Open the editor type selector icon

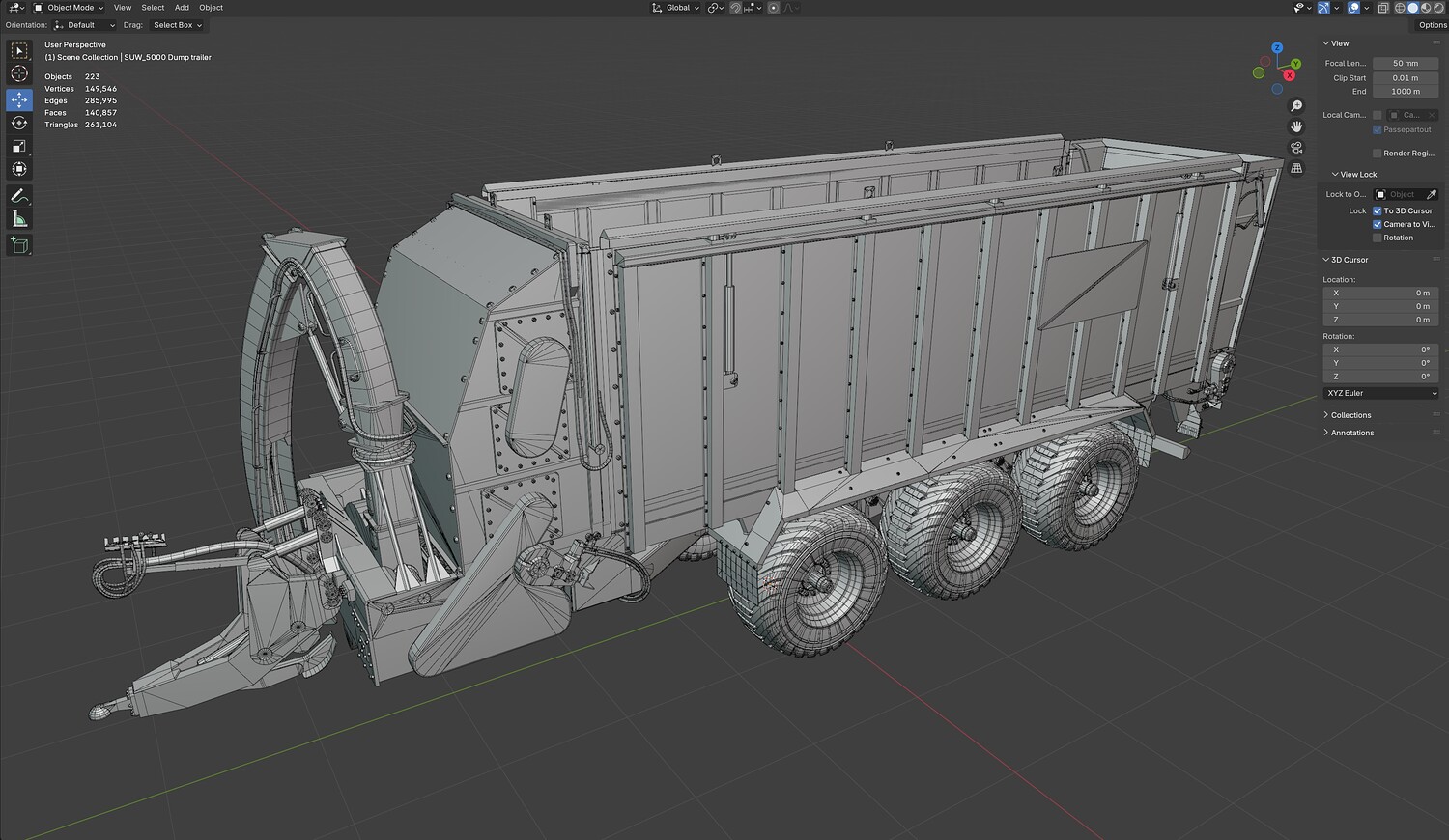pos(15,8)
